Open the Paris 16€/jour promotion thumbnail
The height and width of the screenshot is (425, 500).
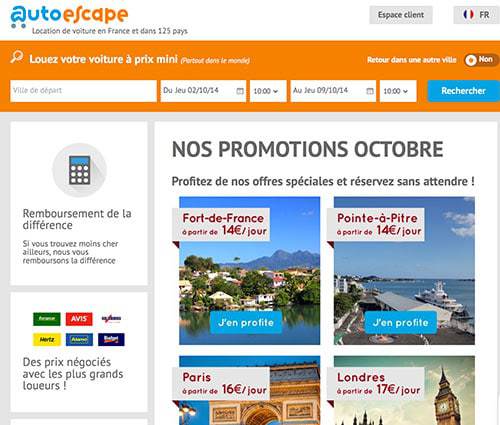pos(247,390)
